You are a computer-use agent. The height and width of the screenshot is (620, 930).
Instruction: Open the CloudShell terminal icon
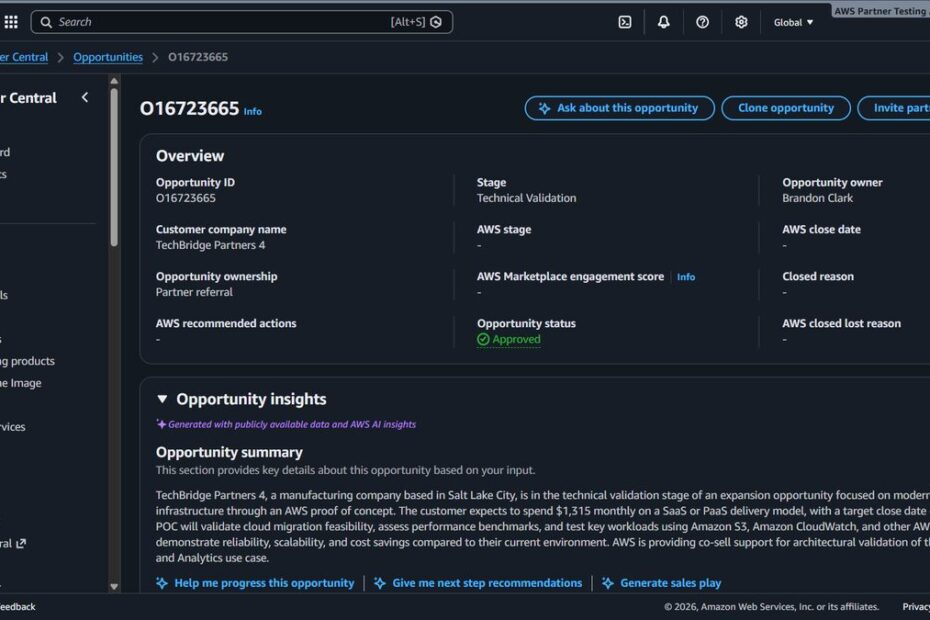[x=625, y=22]
